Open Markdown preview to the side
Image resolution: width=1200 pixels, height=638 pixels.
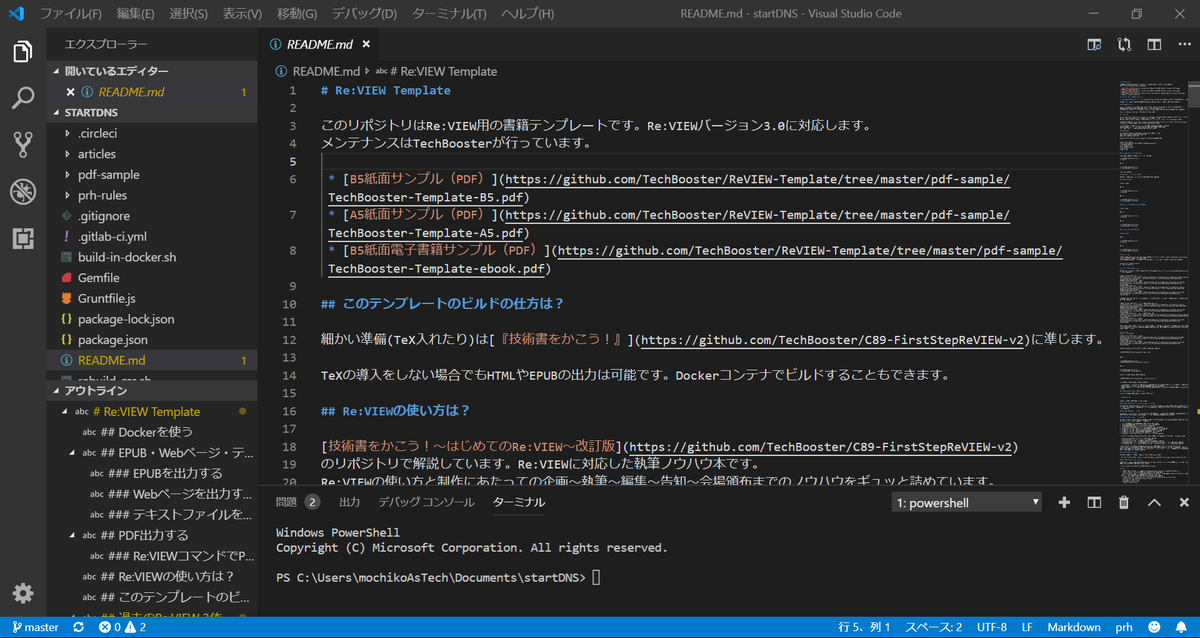point(1095,44)
